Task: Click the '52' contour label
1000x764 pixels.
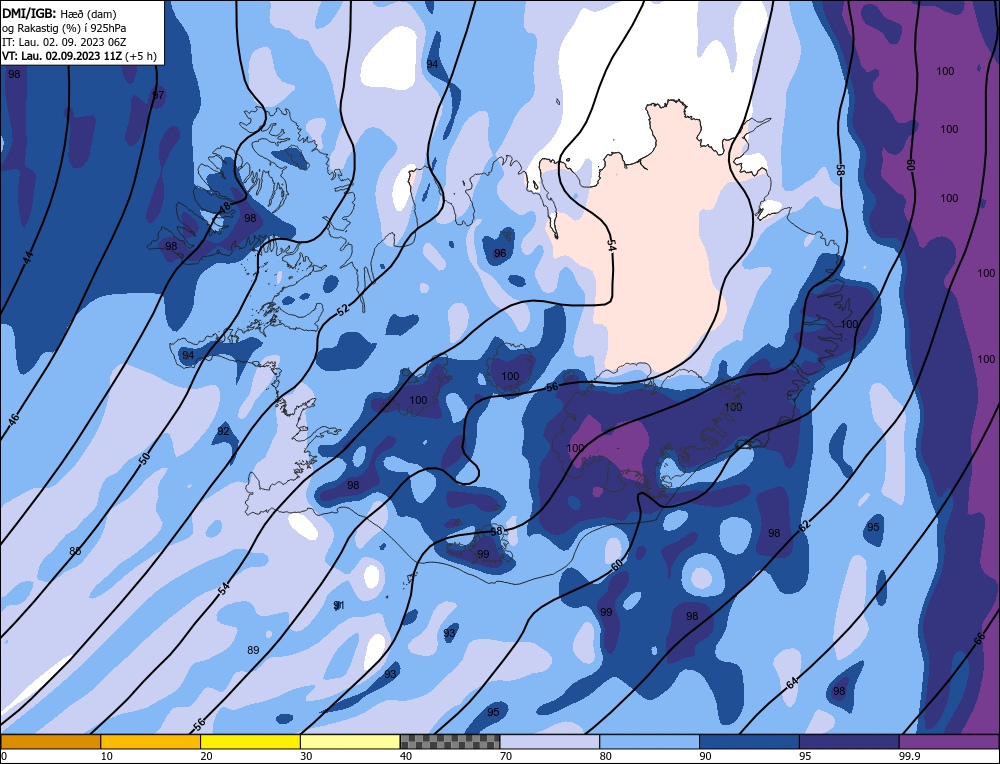Action: click(343, 309)
